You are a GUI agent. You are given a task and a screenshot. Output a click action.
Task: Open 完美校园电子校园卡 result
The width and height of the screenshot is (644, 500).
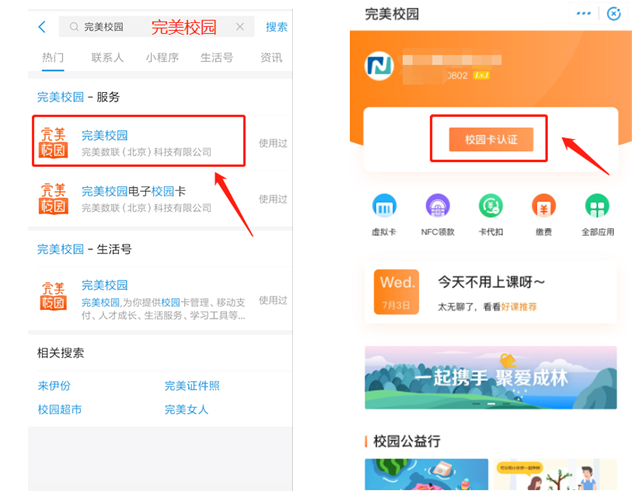point(160,199)
